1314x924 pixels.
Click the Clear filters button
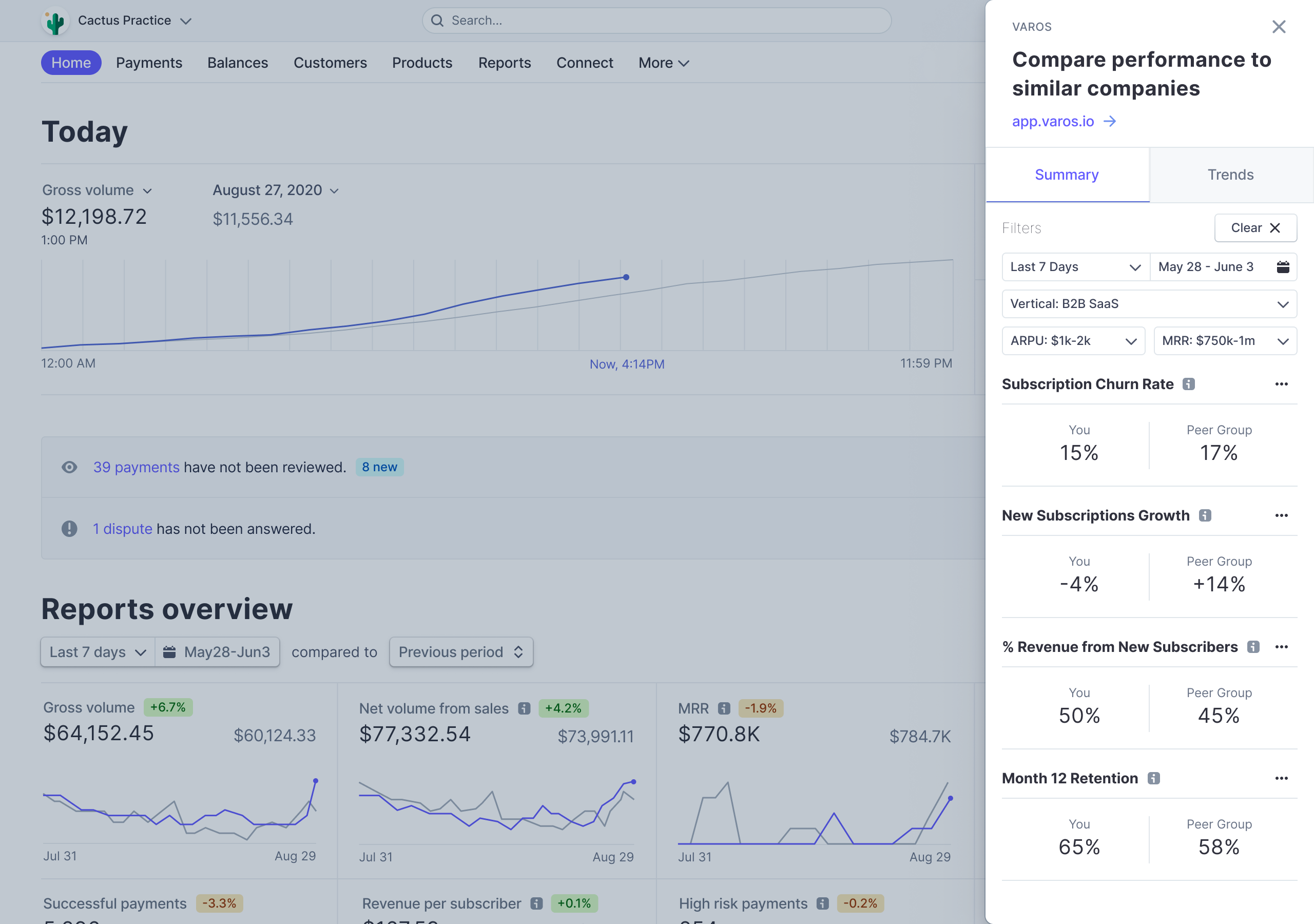pos(1255,228)
